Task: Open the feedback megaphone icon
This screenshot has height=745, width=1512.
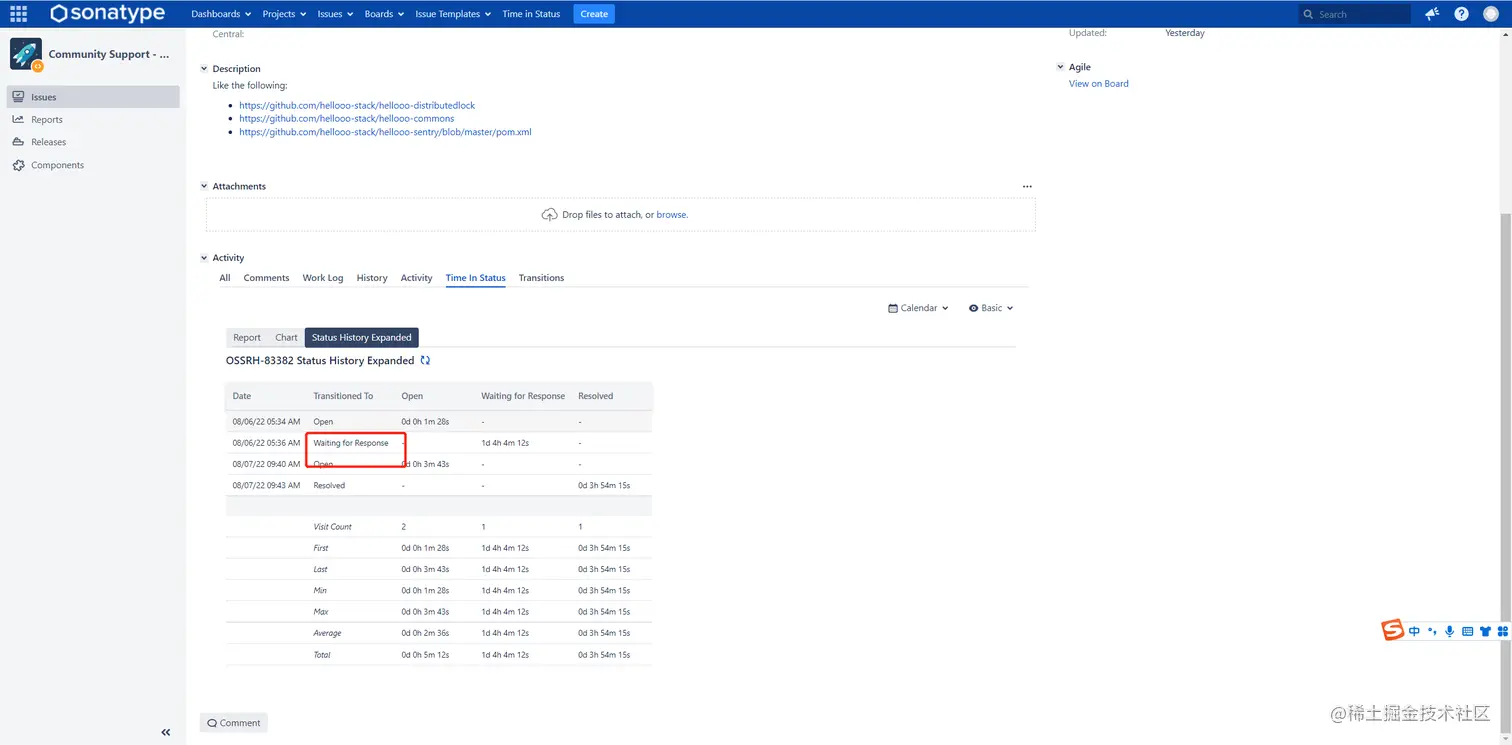Action: click(x=1433, y=14)
